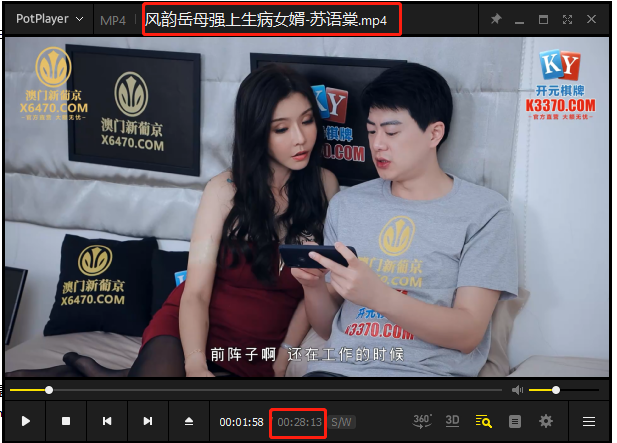
Task: Open the settings gear control panel
Action: click(x=546, y=421)
